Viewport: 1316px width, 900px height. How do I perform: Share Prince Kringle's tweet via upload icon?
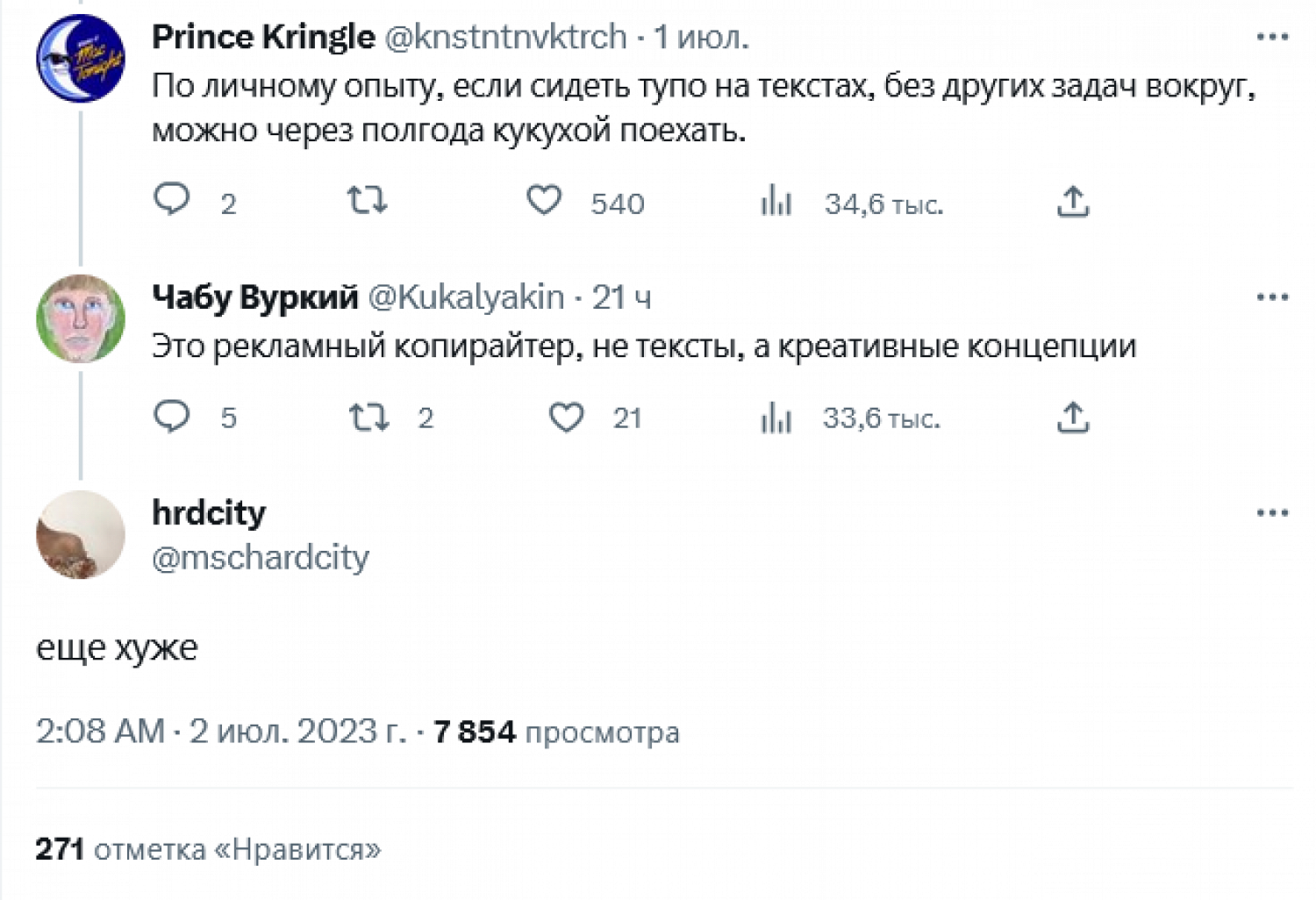1072,202
